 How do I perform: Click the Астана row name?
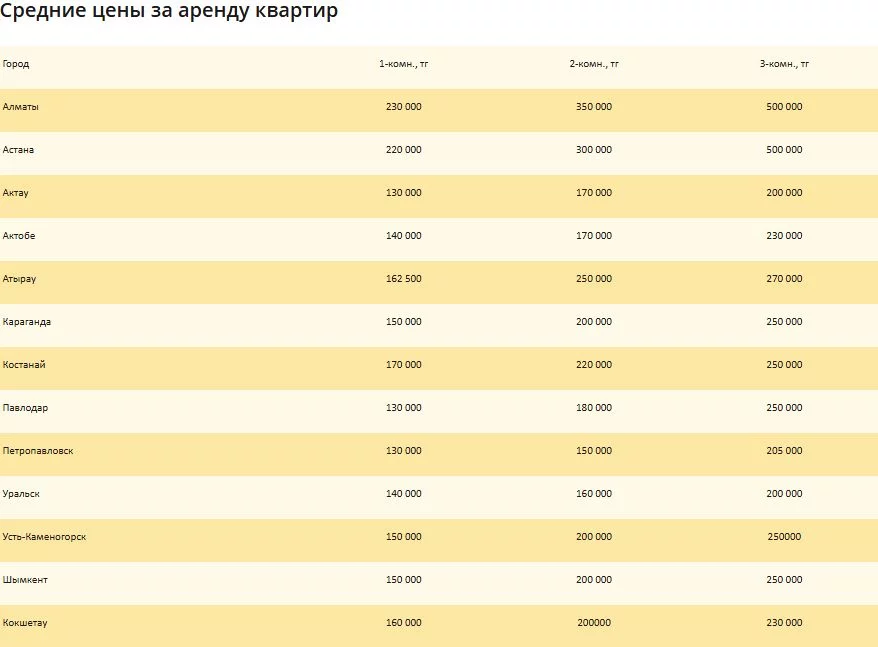(19, 150)
